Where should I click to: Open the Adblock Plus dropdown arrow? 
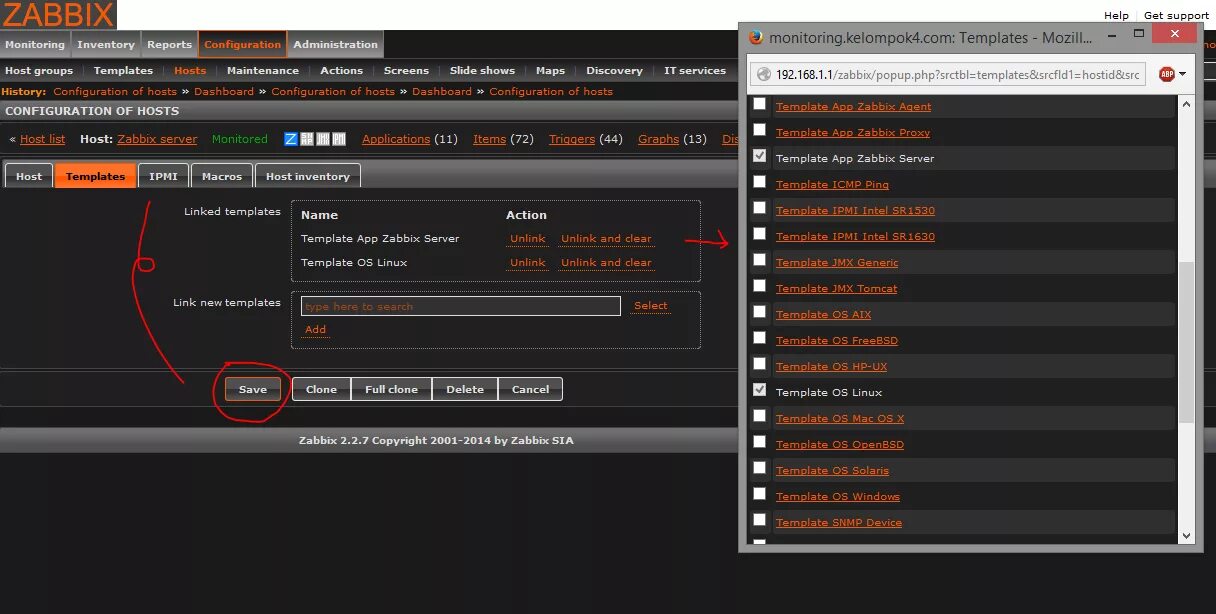point(1182,74)
